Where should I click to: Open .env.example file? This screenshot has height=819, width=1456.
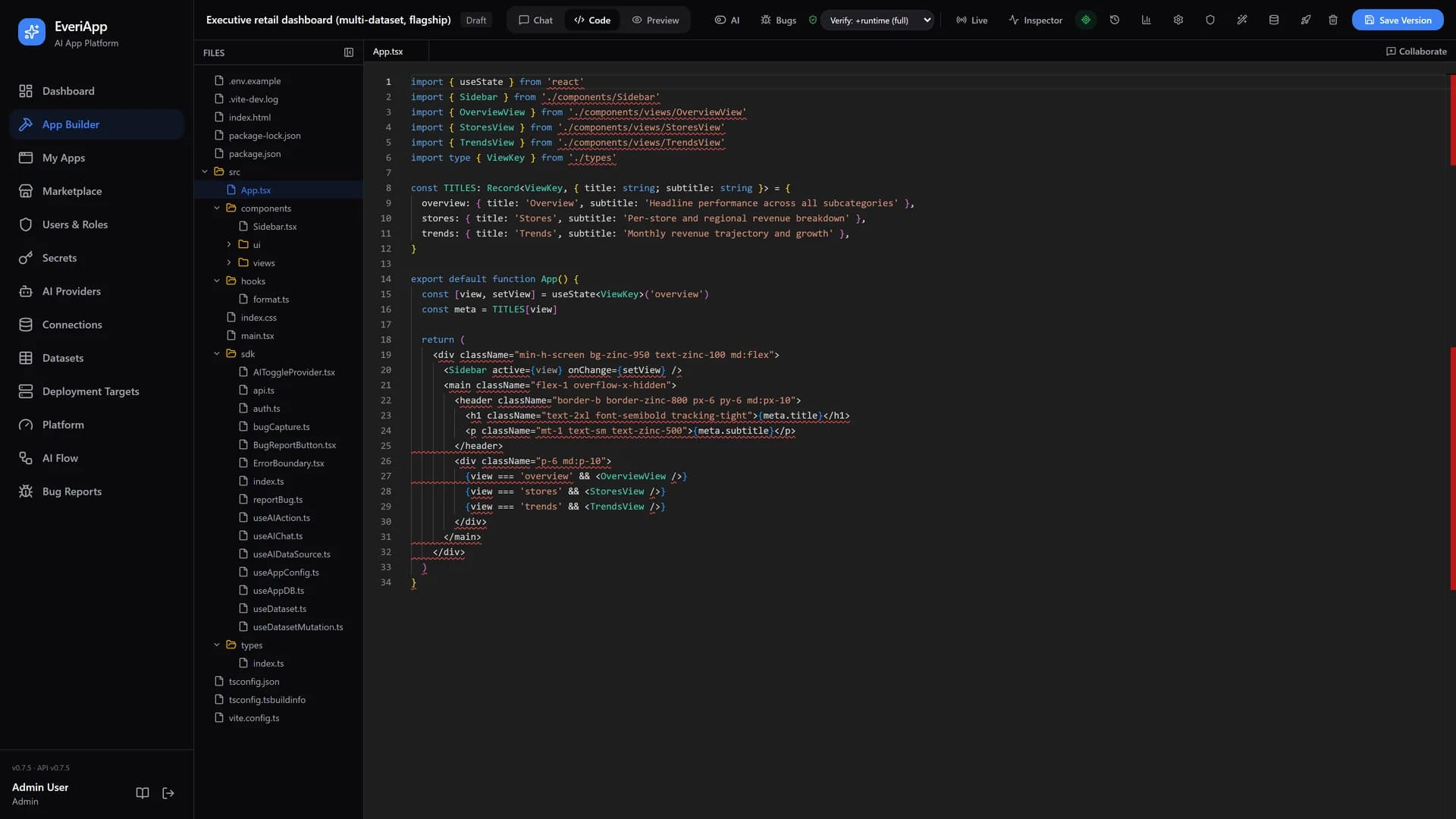(278, 81)
